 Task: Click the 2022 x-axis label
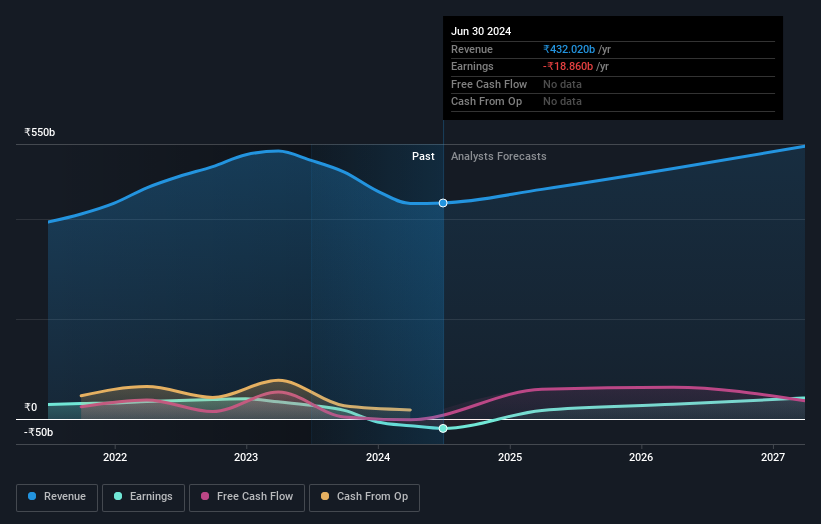[x=115, y=458]
